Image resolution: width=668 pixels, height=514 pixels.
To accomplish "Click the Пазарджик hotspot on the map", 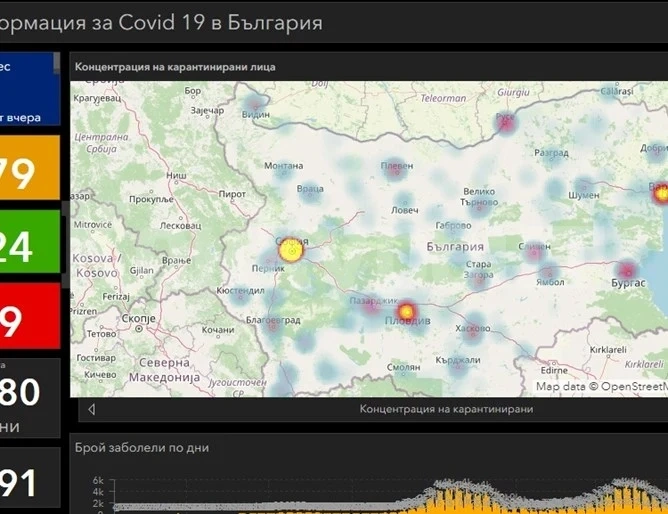I will pos(371,305).
